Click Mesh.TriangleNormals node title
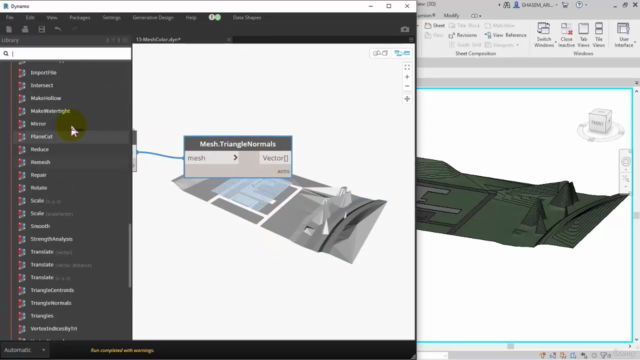The height and width of the screenshot is (360, 640). [x=238, y=144]
